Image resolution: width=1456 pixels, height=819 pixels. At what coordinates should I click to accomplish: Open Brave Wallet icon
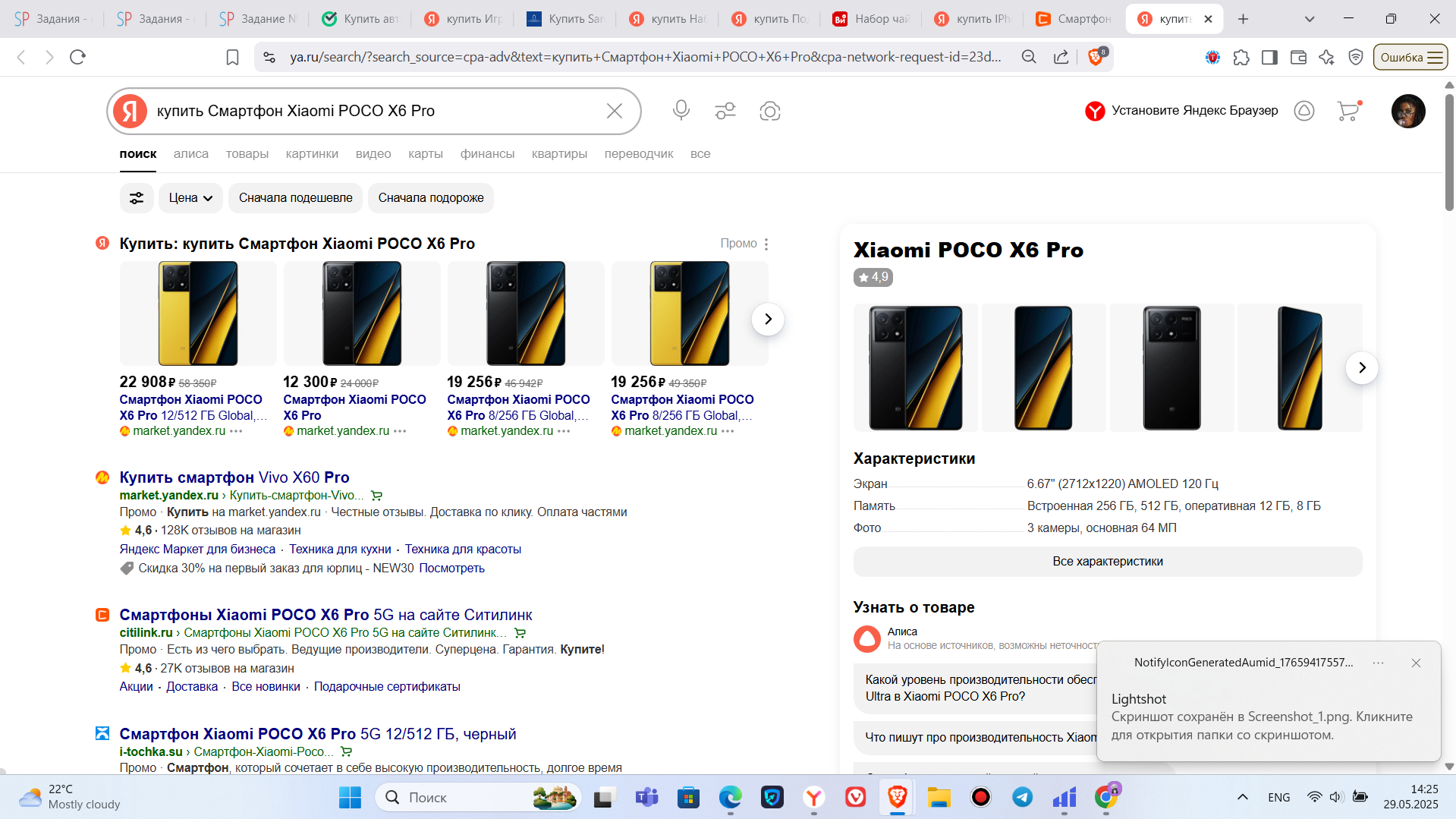1298,57
